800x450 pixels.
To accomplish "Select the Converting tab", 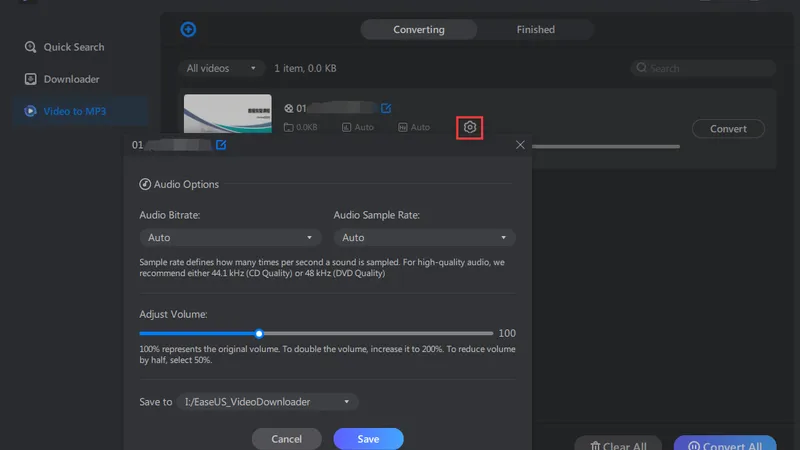I will pyautogui.click(x=419, y=30).
